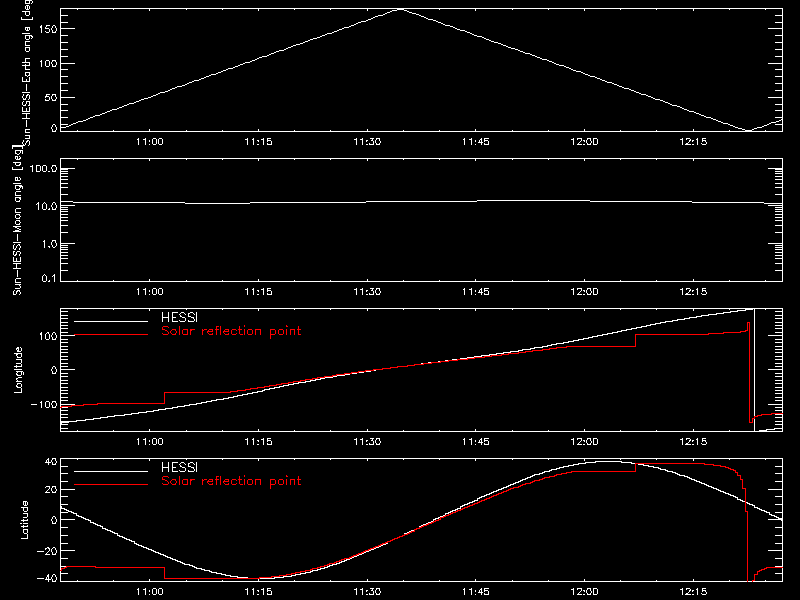Viewport: 800px width, 600px height.
Task: Click 11:00 tick under Latitude plot
Action: (149, 592)
